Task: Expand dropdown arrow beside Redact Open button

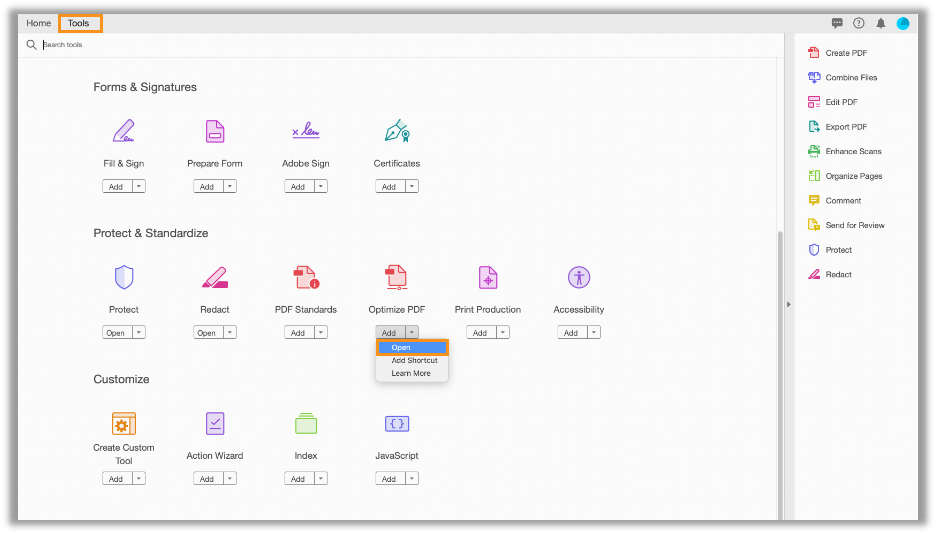Action: coord(230,333)
